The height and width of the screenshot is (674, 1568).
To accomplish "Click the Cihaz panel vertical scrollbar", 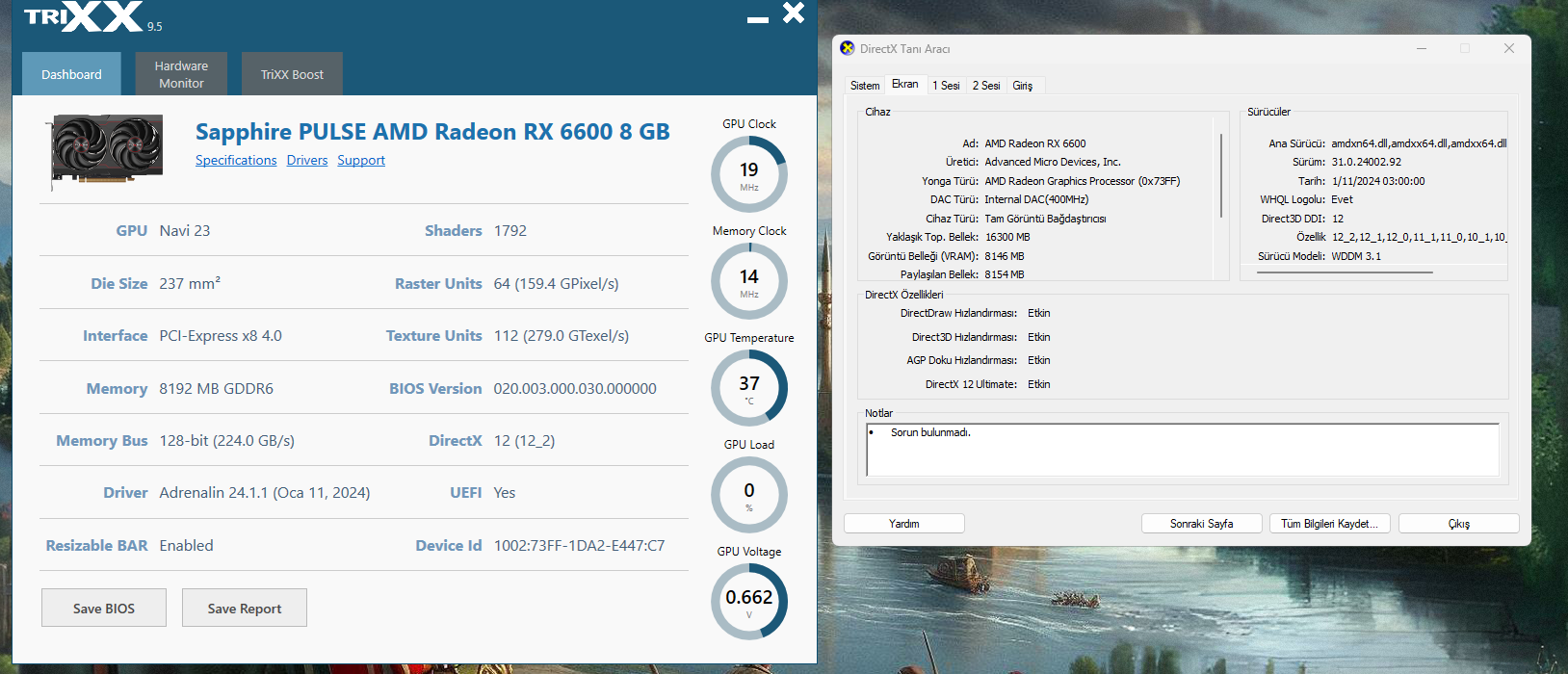I will 1221,175.
